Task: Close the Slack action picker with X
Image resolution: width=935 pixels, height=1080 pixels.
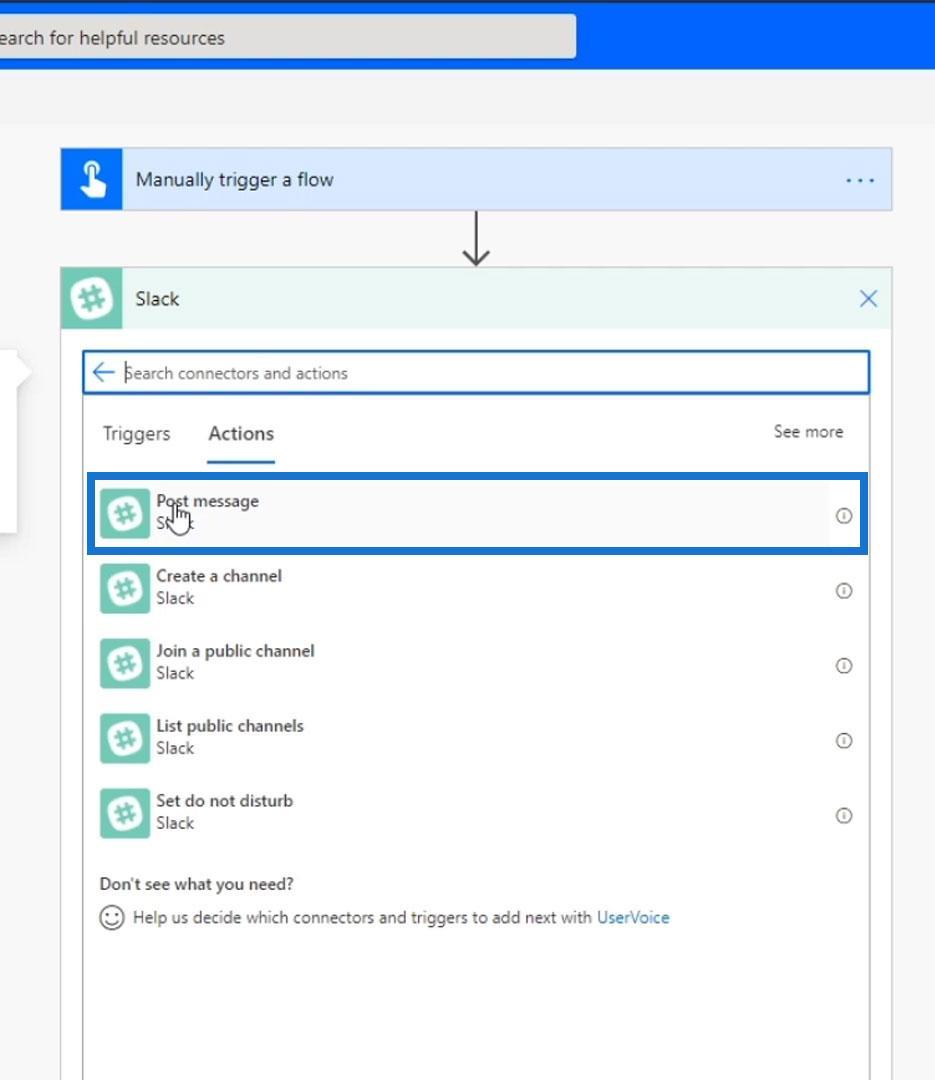Action: click(868, 299)
